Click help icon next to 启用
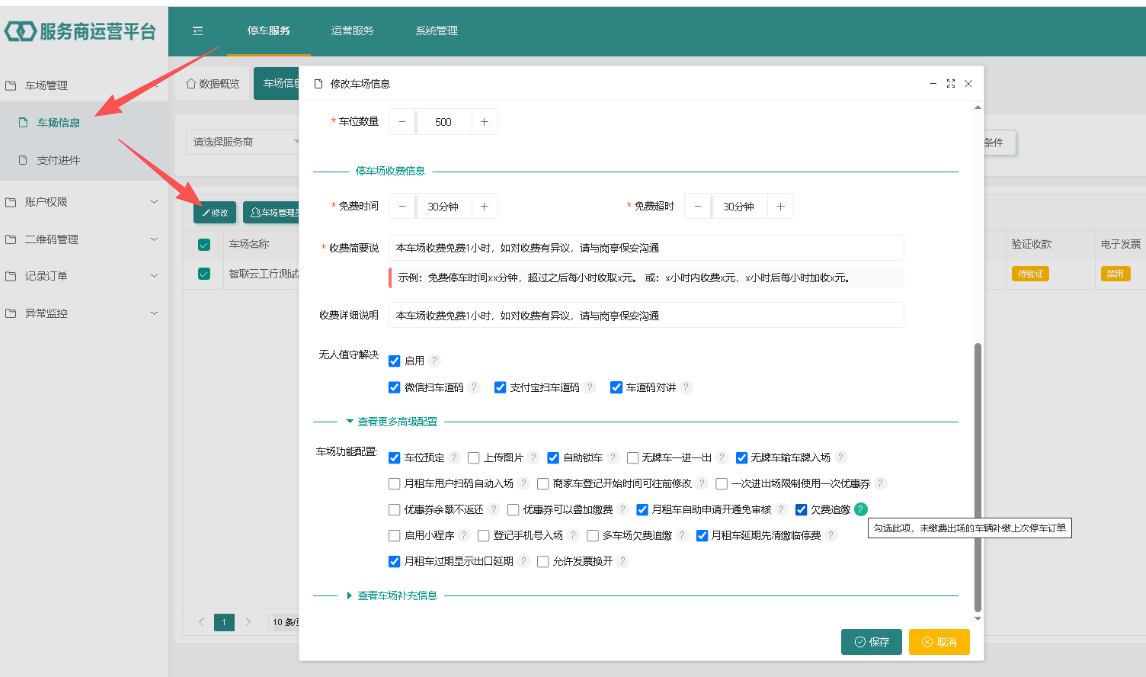 tap(434, 360)
